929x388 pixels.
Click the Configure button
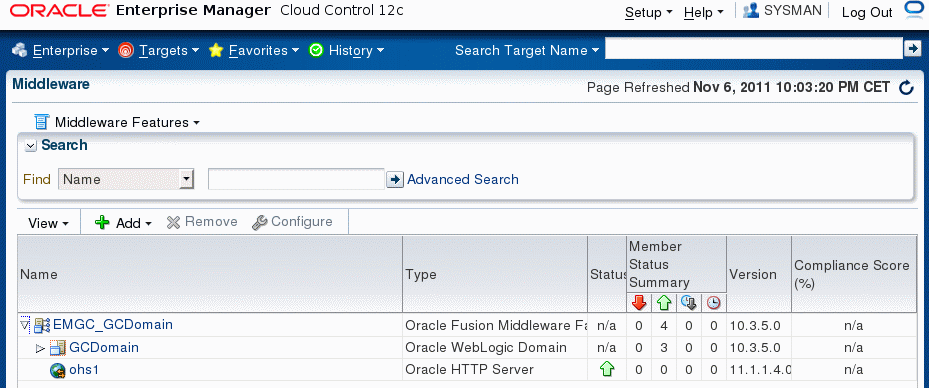(x=292, y=222)
